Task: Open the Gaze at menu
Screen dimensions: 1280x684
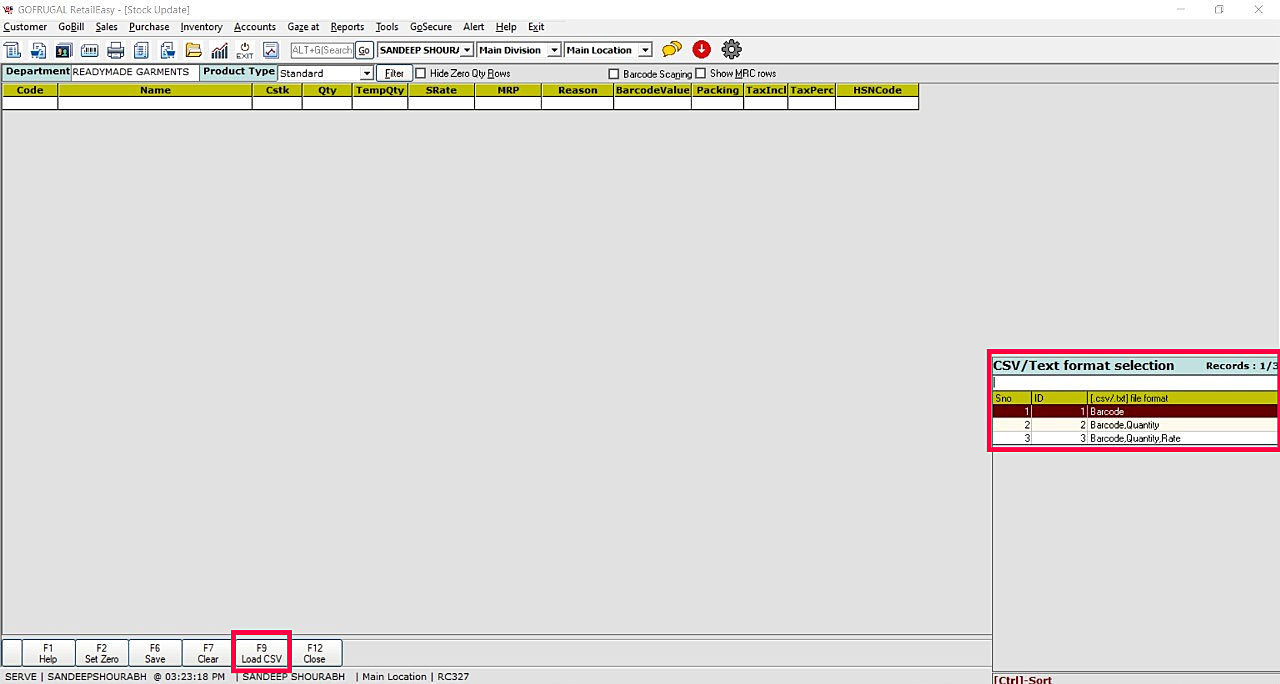Action: 303,27
